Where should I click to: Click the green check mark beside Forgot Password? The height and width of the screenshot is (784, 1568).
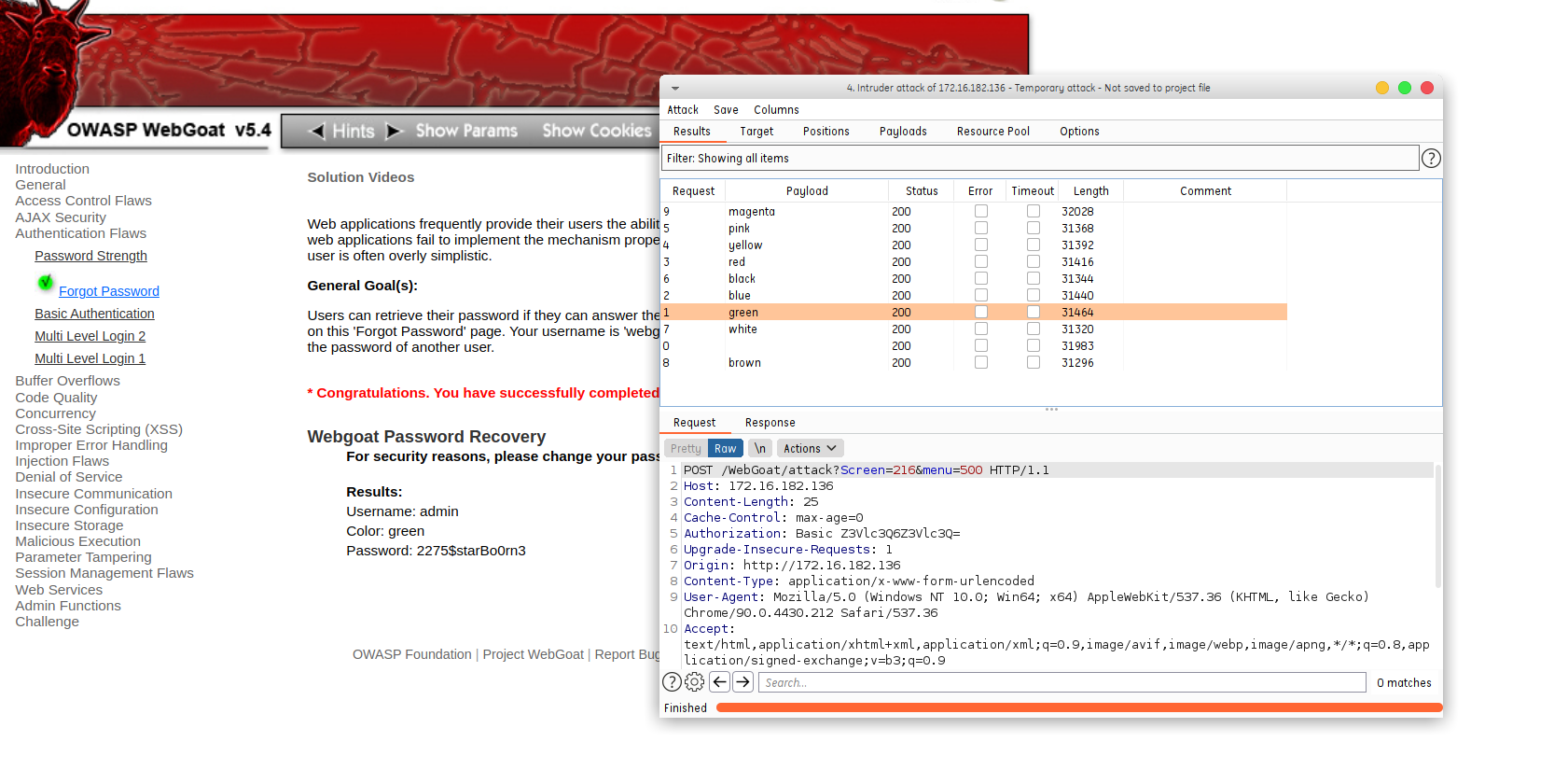[45, 282]
